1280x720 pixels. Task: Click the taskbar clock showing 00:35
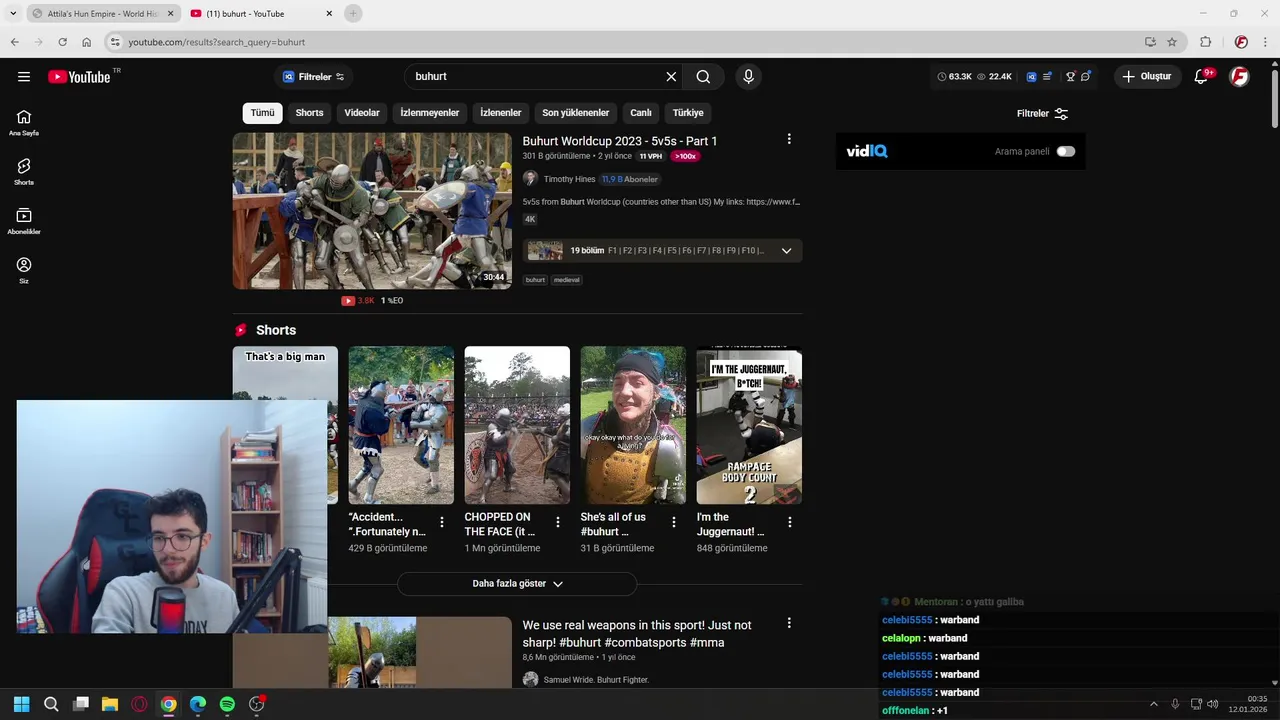coord(1249,704)
